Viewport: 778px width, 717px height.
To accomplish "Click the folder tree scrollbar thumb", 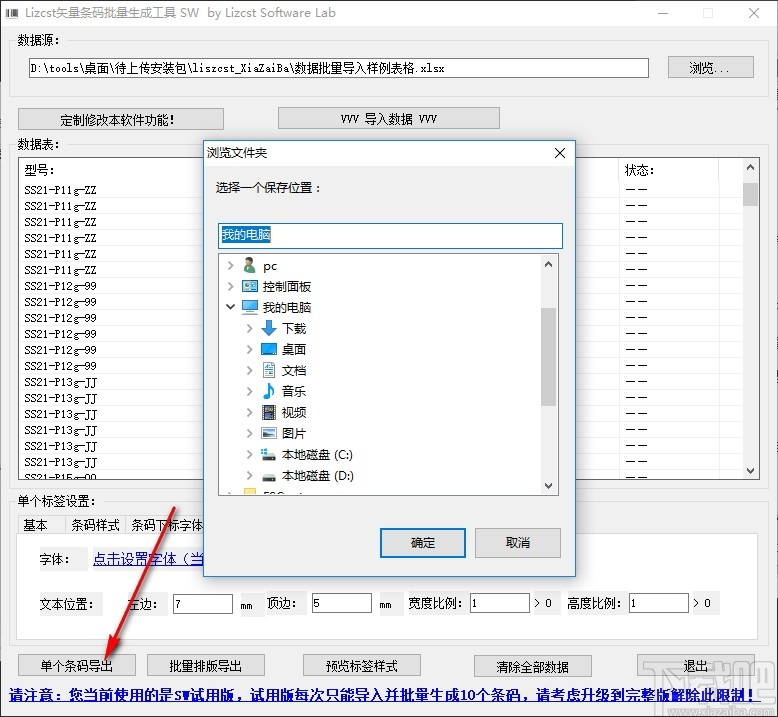I will (x=548, y=357).
